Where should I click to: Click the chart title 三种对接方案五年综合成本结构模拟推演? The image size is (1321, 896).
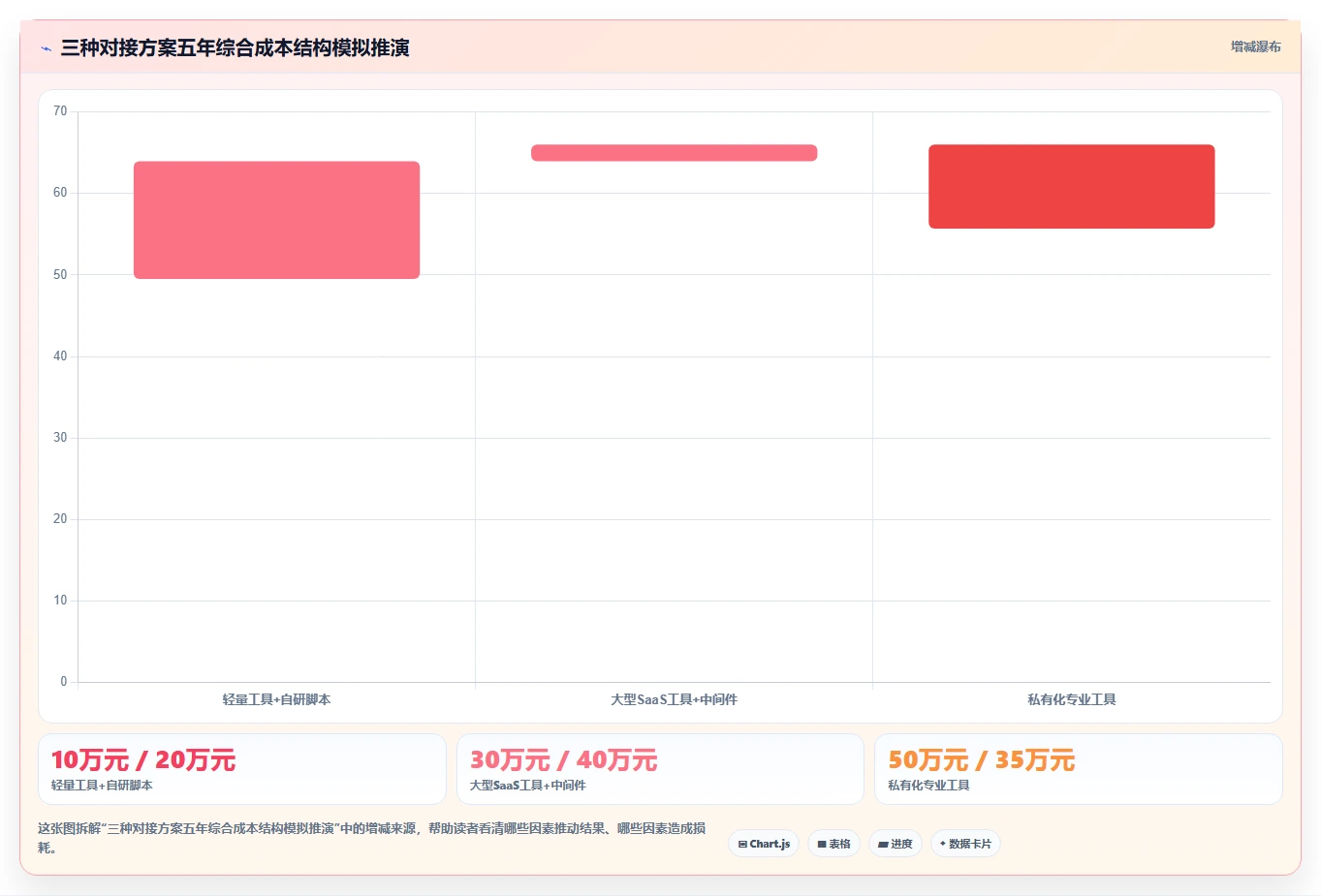click(x=235, y=48)
